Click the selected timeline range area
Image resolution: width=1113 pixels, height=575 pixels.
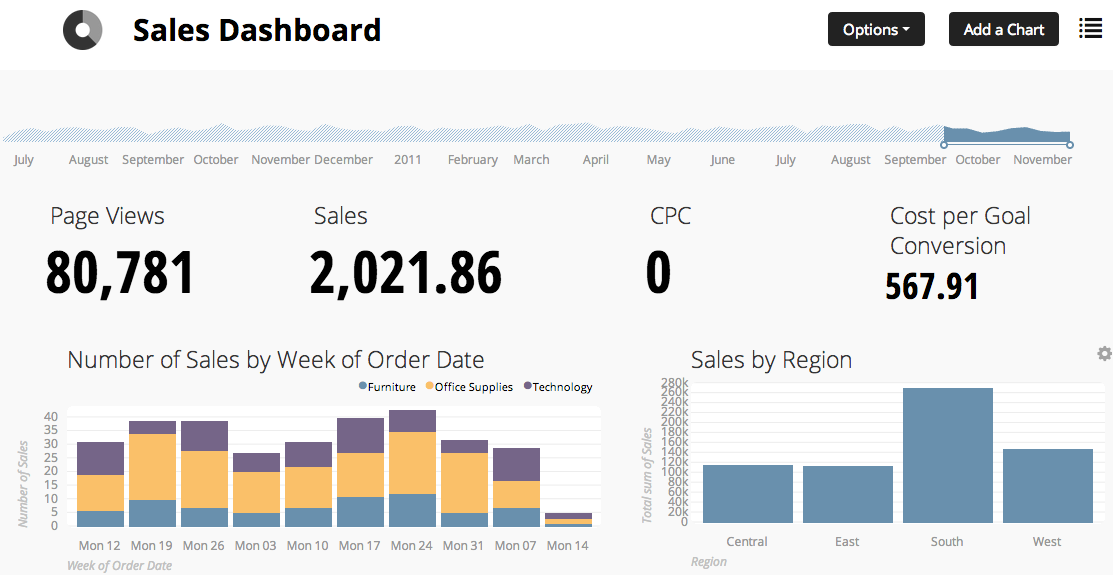click(x=1006, y=136)
